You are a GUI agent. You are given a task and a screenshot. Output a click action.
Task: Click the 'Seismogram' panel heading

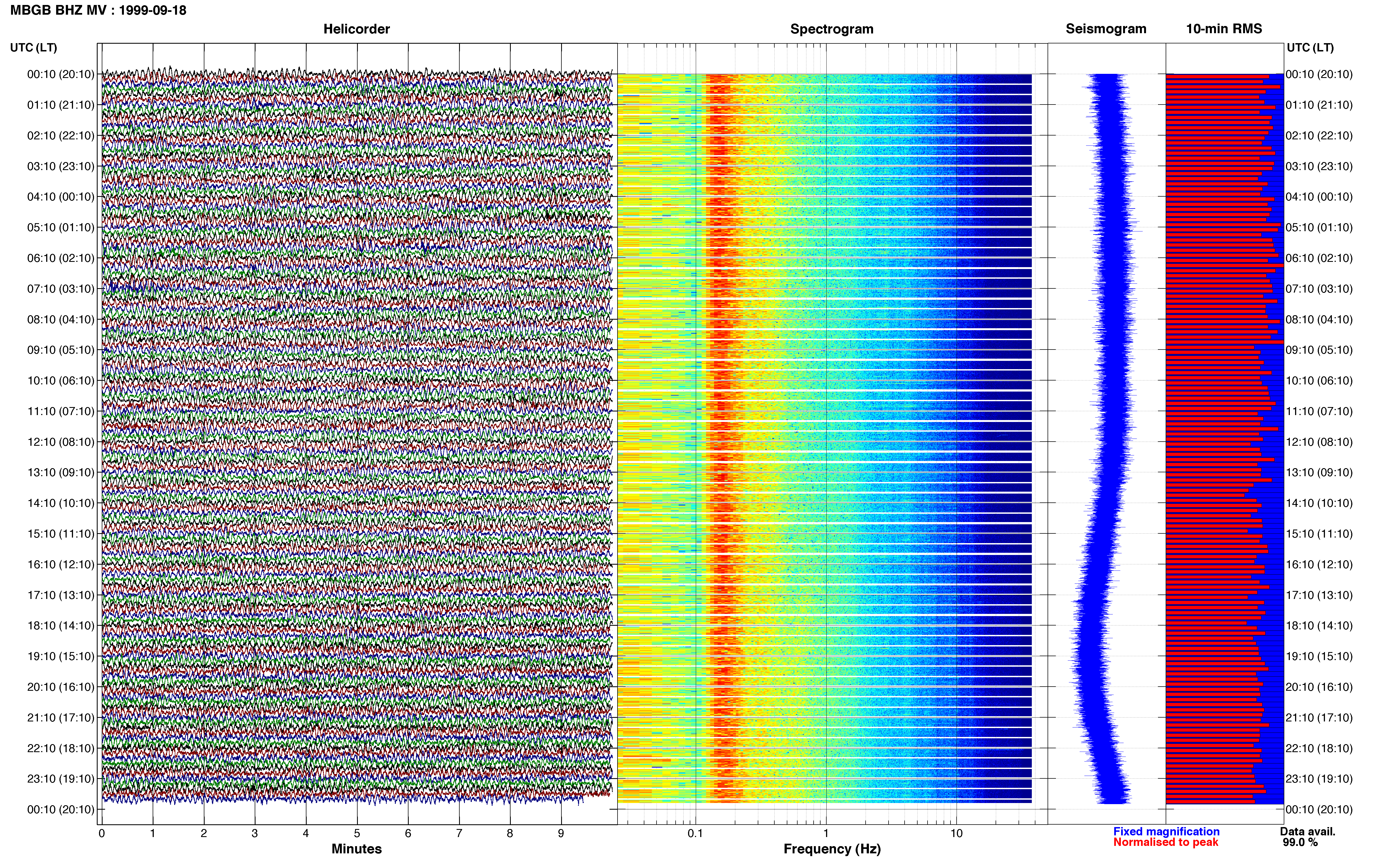tap(1106, 29)
